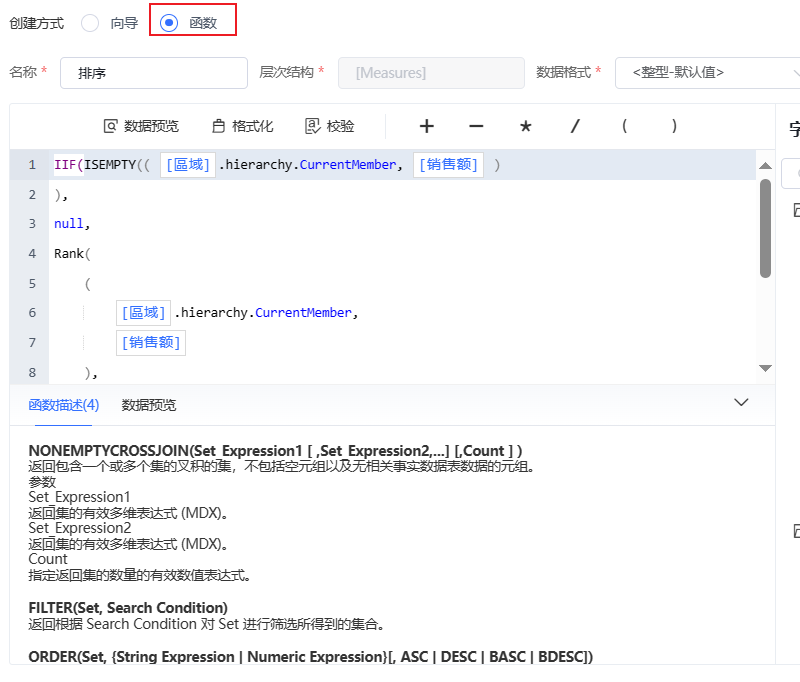Click the editor scrollbar up arrow

pos(765,165)
